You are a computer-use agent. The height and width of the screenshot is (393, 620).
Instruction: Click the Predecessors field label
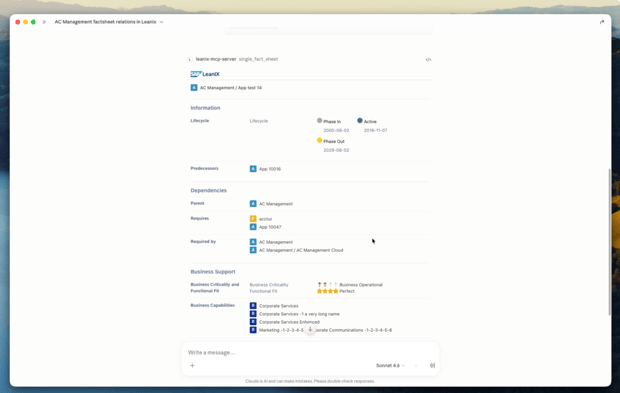[x=204, y=168]
